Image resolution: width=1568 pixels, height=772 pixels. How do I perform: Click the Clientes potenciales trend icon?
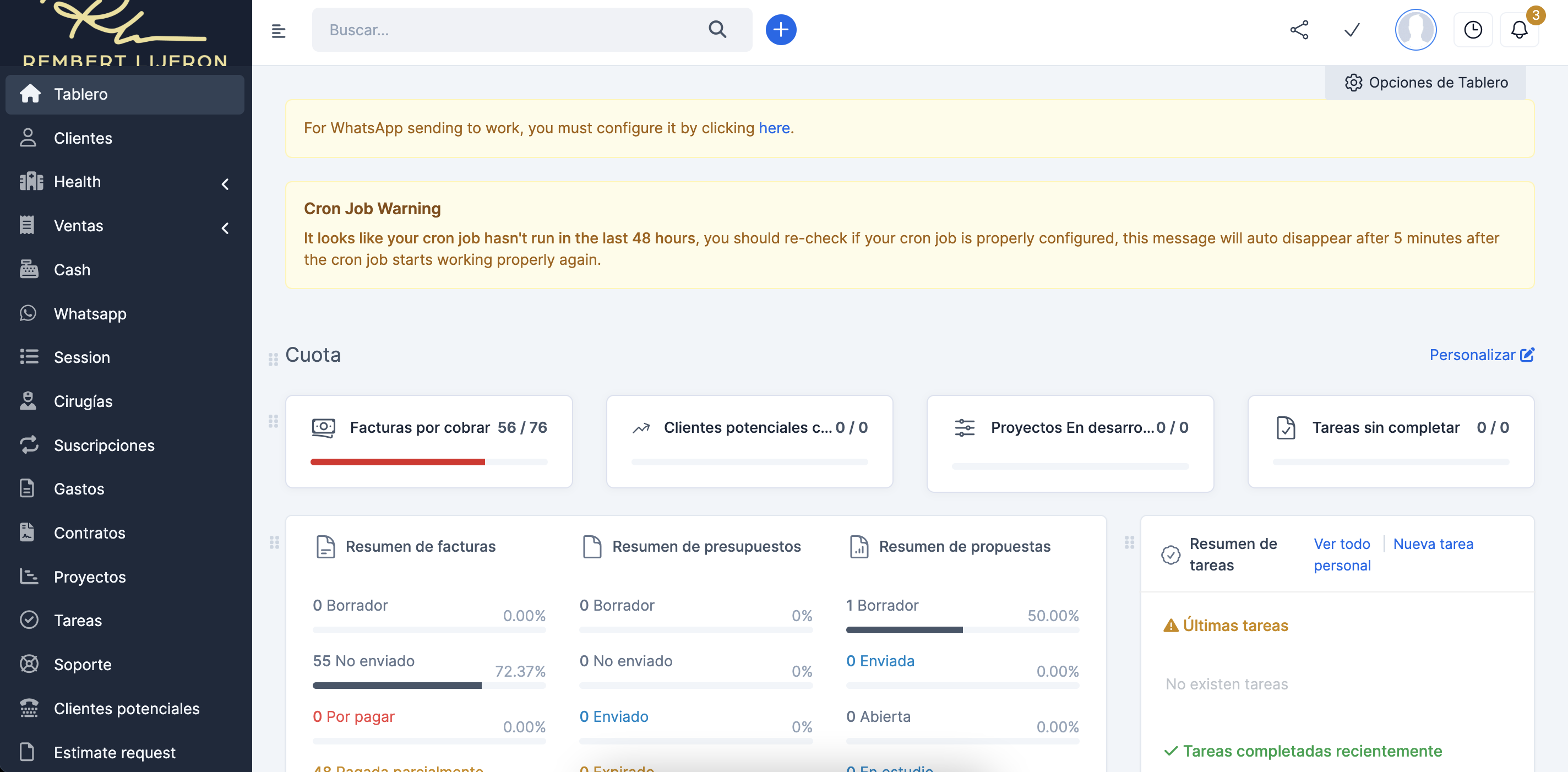click(x=641, y=428)
